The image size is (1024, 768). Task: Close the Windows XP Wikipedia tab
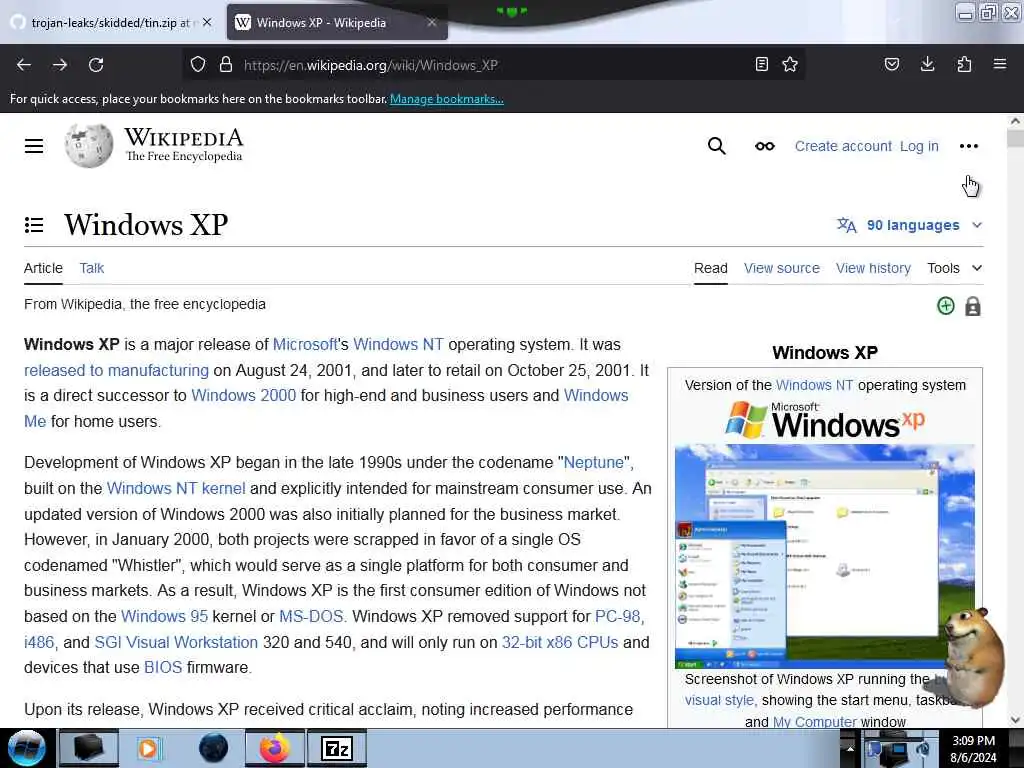[432, 22]
